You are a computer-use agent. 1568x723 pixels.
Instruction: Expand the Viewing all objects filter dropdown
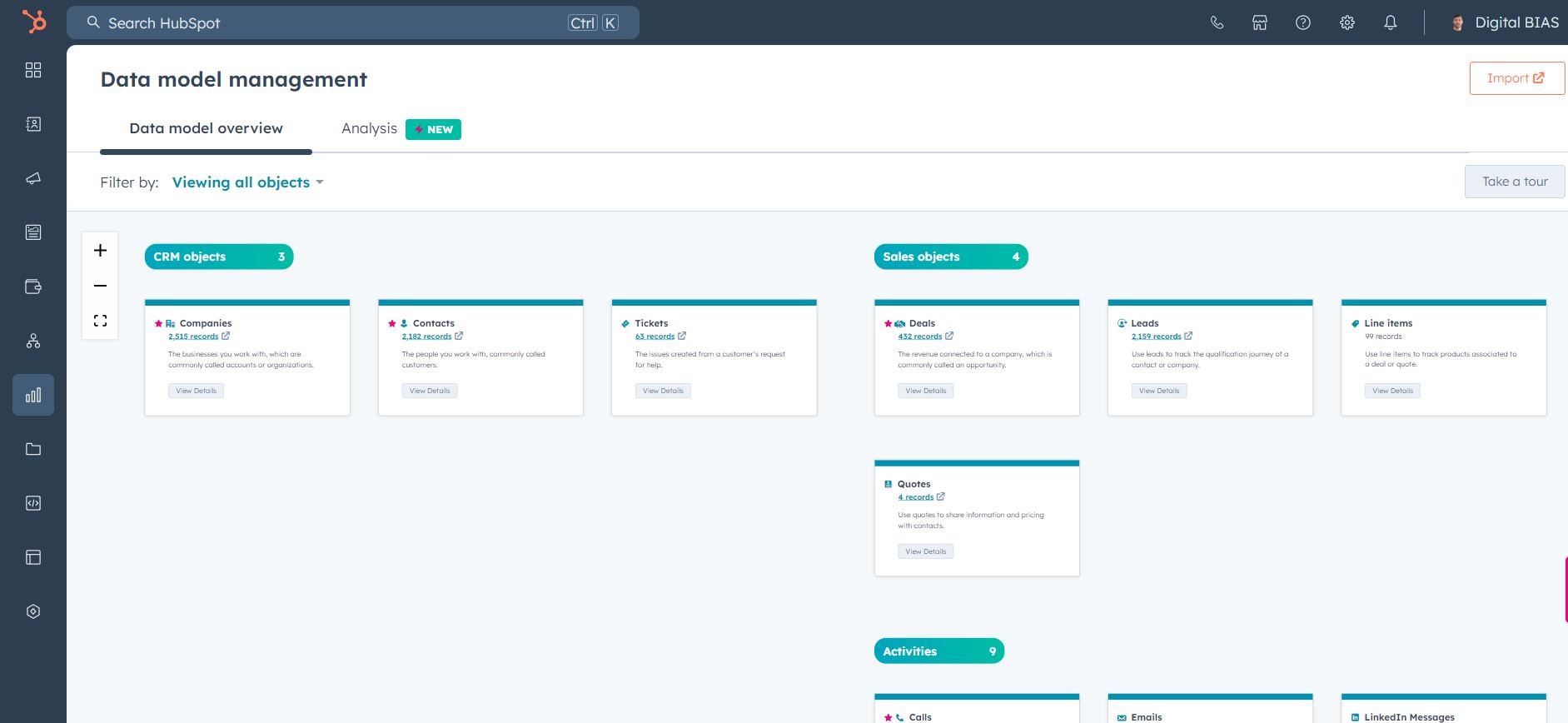247,182
